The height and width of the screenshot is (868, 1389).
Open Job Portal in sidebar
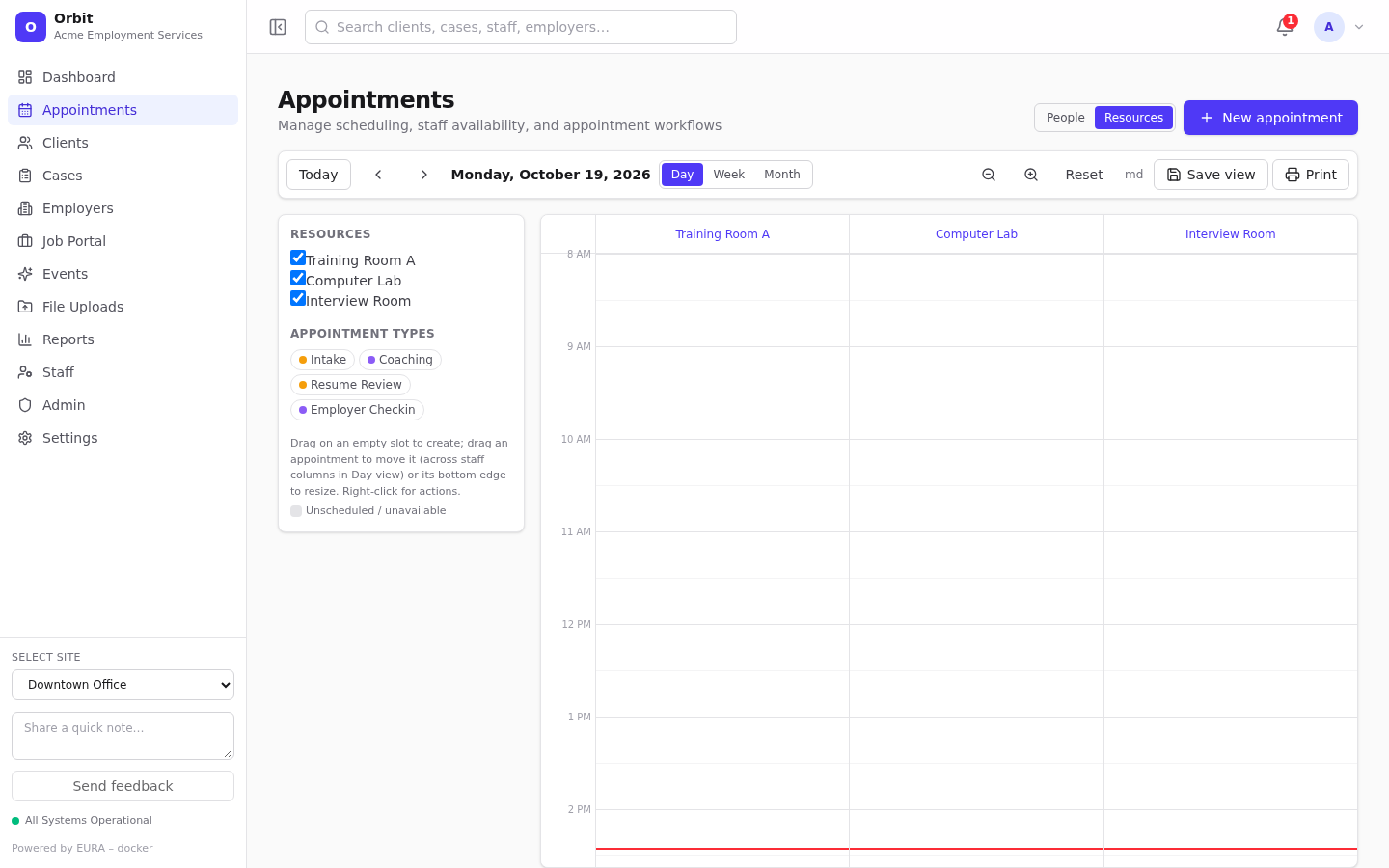pyautogui.click(x=123, y=241)
